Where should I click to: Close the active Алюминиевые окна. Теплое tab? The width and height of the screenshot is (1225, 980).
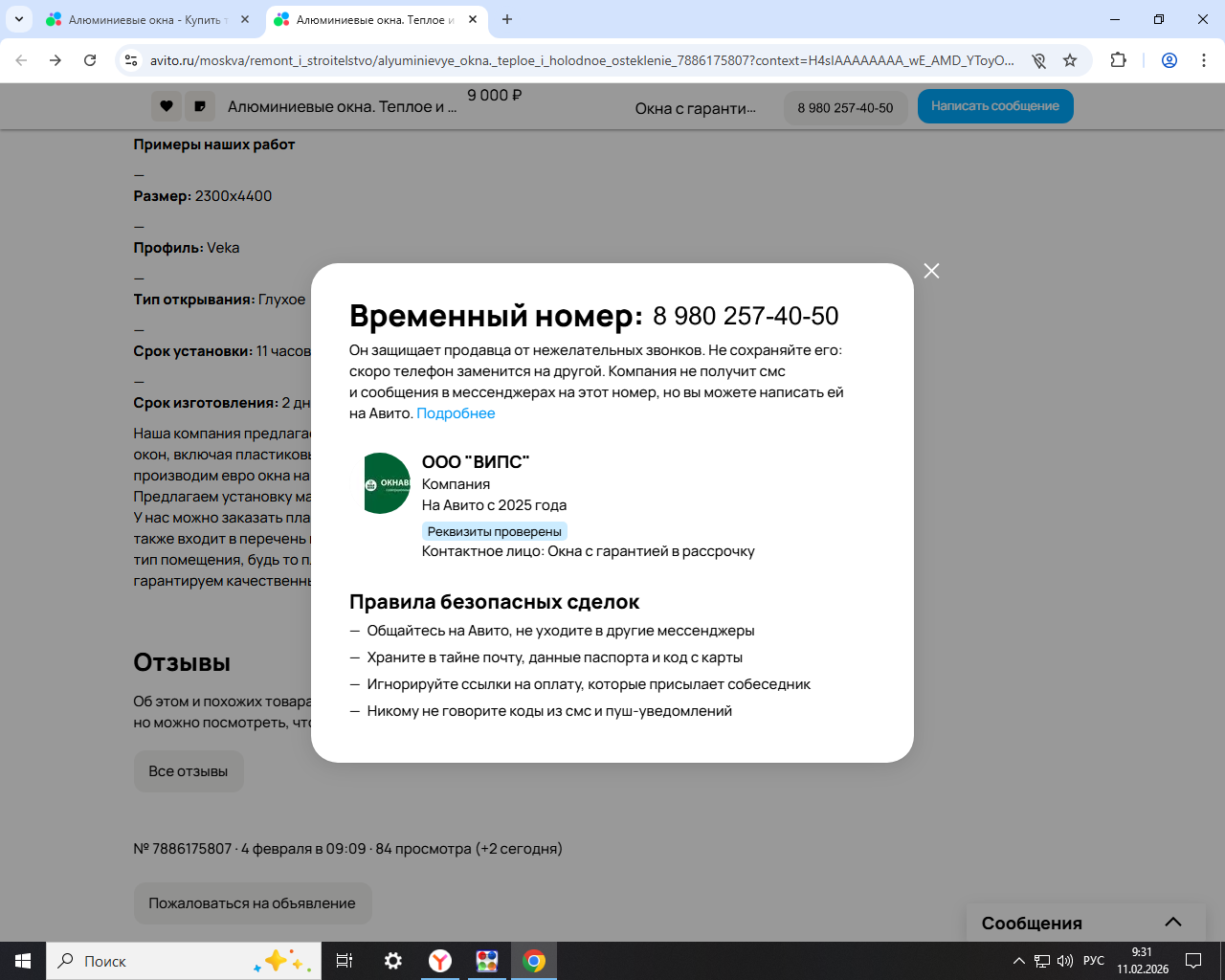pos(473,19)
